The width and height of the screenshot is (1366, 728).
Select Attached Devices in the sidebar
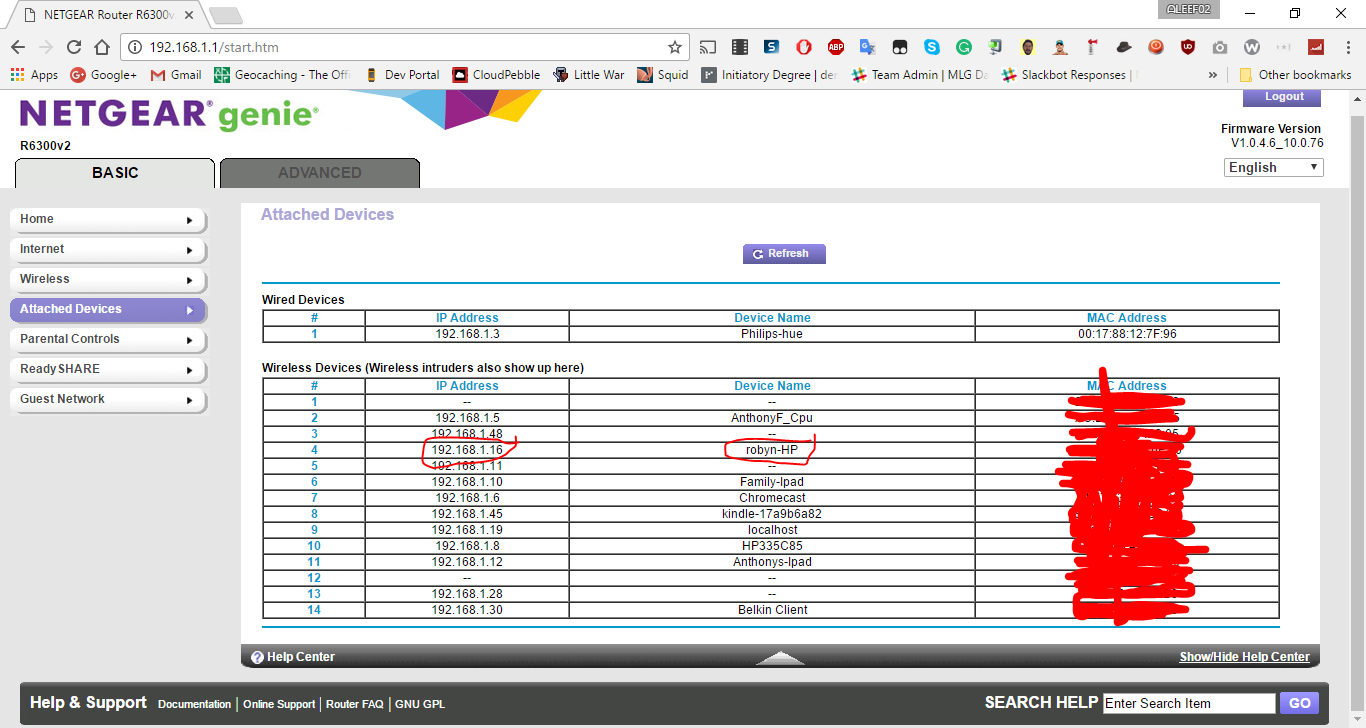108,310
